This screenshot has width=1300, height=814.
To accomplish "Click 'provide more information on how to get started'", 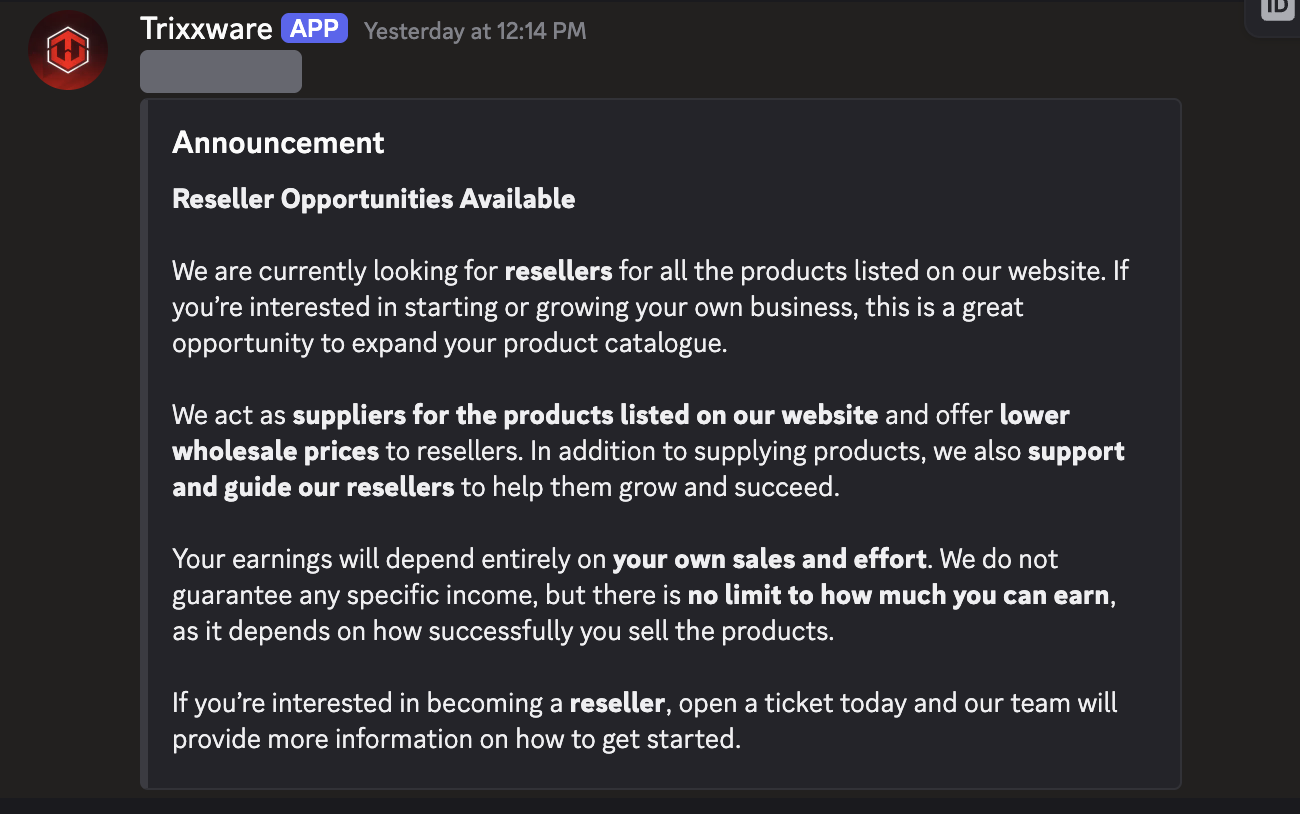I will [456, 739].
